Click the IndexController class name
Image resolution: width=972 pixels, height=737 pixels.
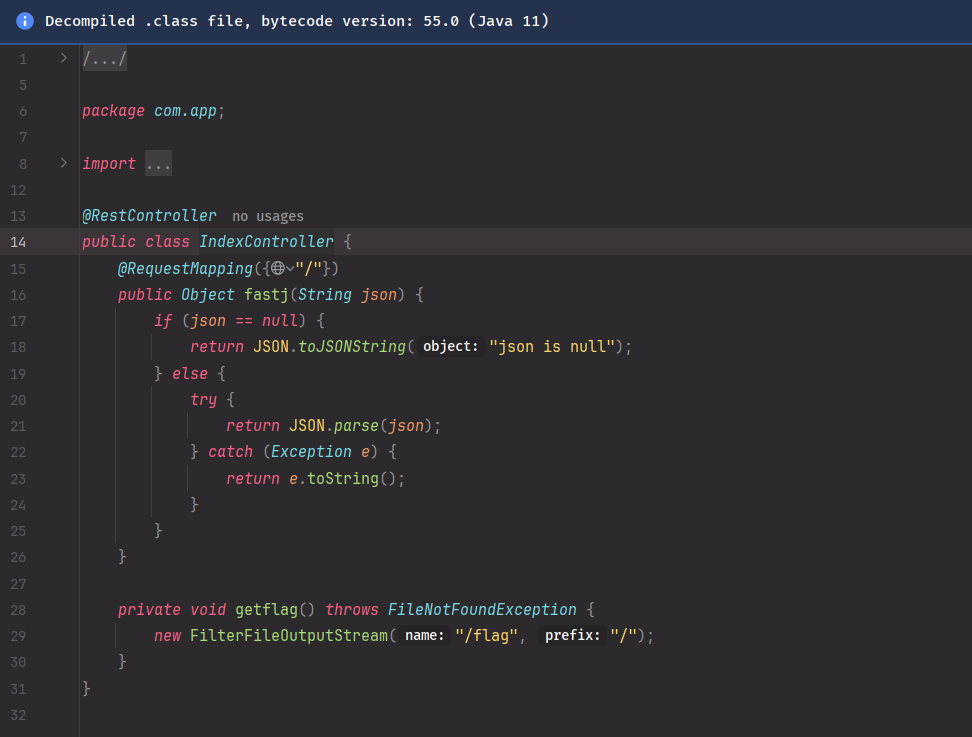266,242
